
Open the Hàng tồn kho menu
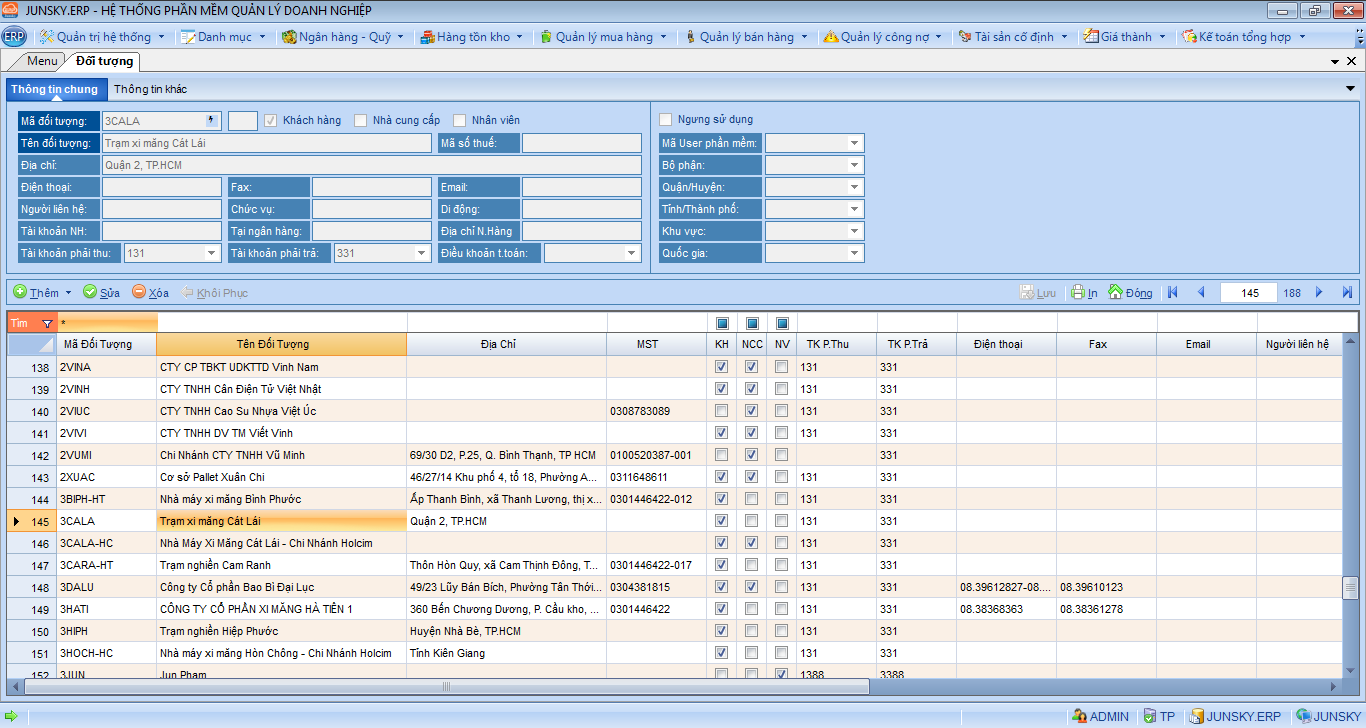pyautogui.click(x=473, y=37)
